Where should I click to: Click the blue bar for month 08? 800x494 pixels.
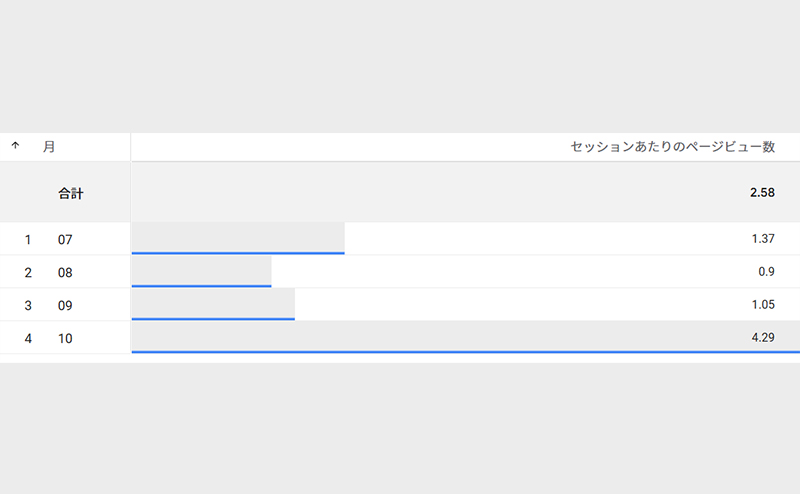click(x=201, y=285)
